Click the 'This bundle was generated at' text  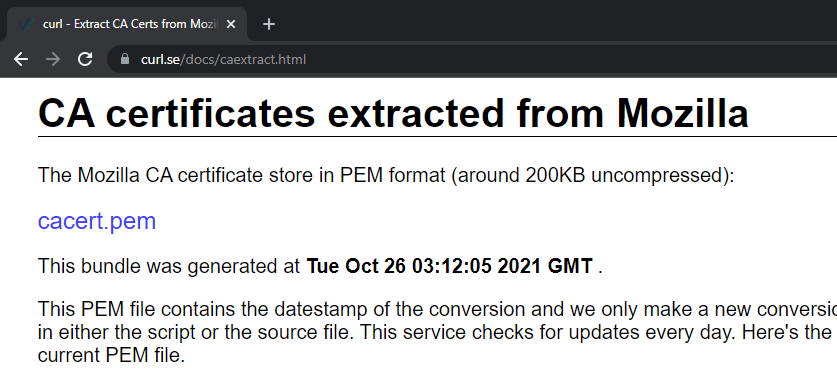[x=169, y=266]
